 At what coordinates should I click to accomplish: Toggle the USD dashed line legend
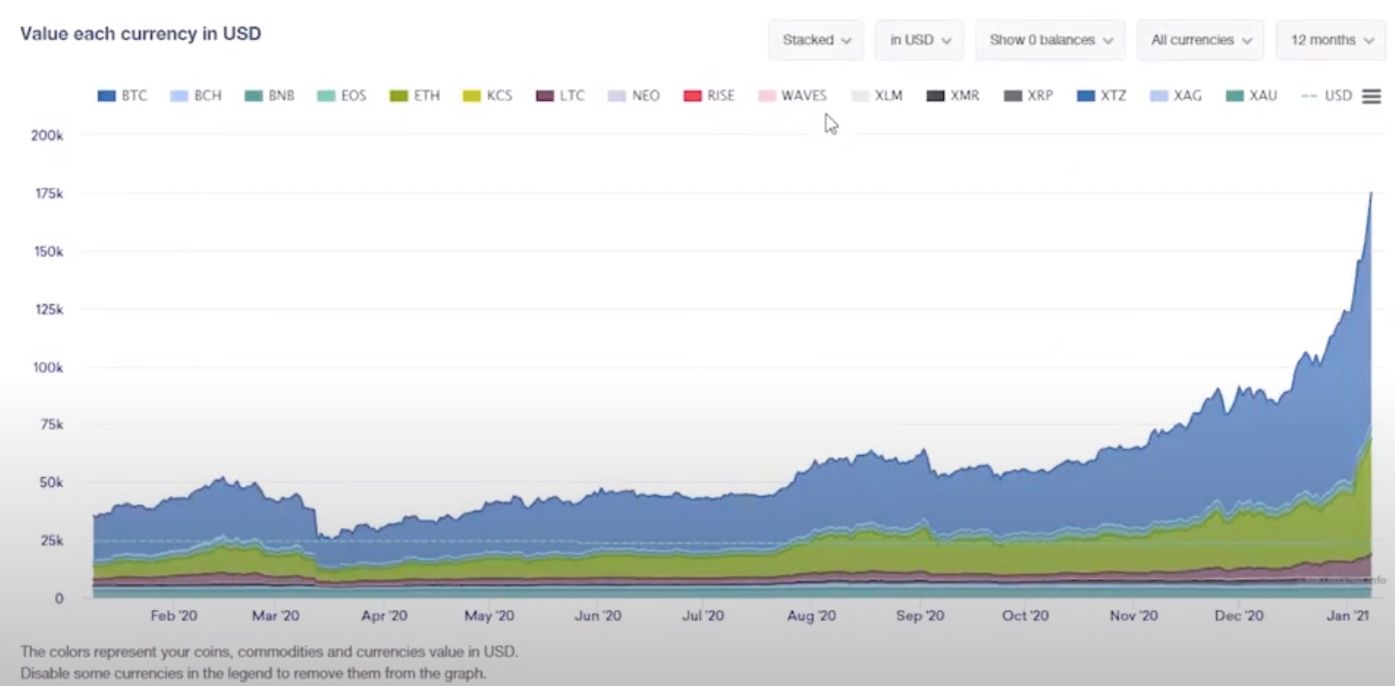point(1326,96)
